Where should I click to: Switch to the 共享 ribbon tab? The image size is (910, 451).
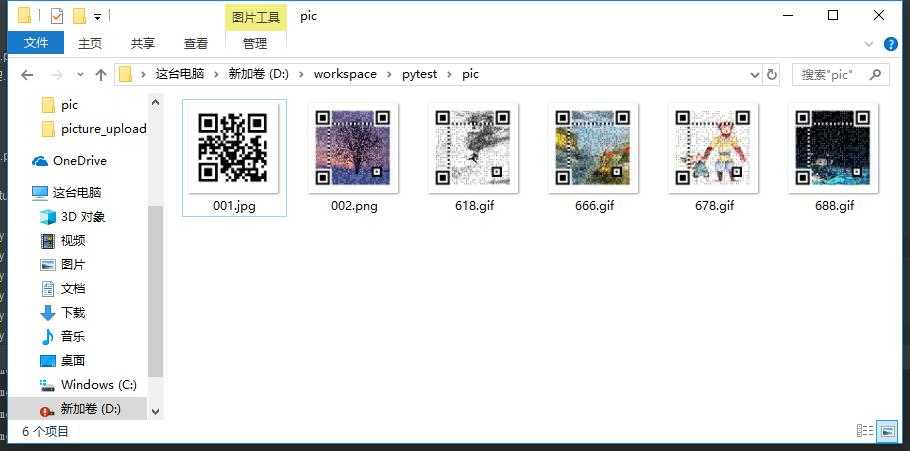coord(143,43)
